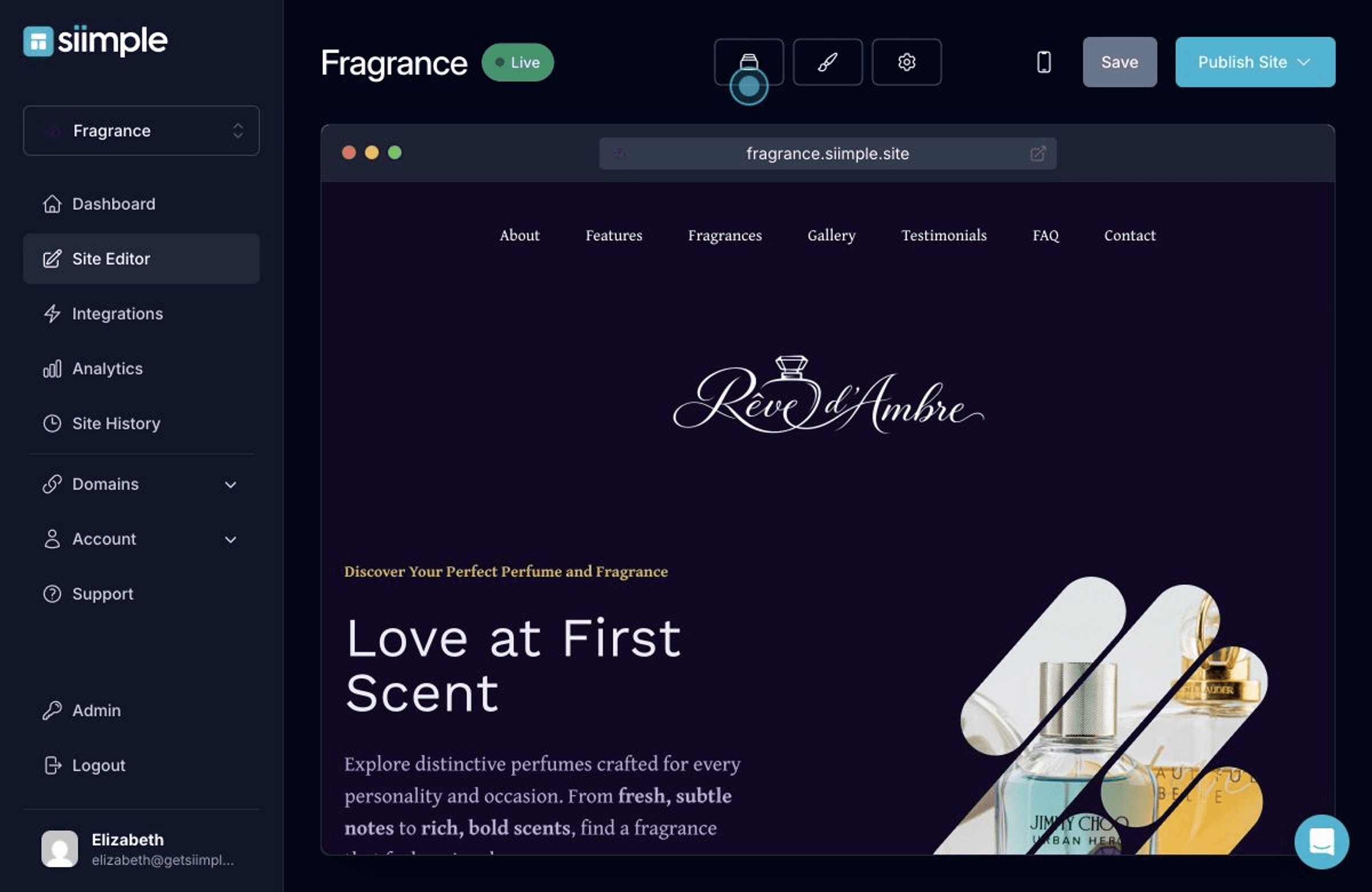Open site settings gear icon
Image resolution: width=1372 pixels, height=892 pixels.
(906, 62)
